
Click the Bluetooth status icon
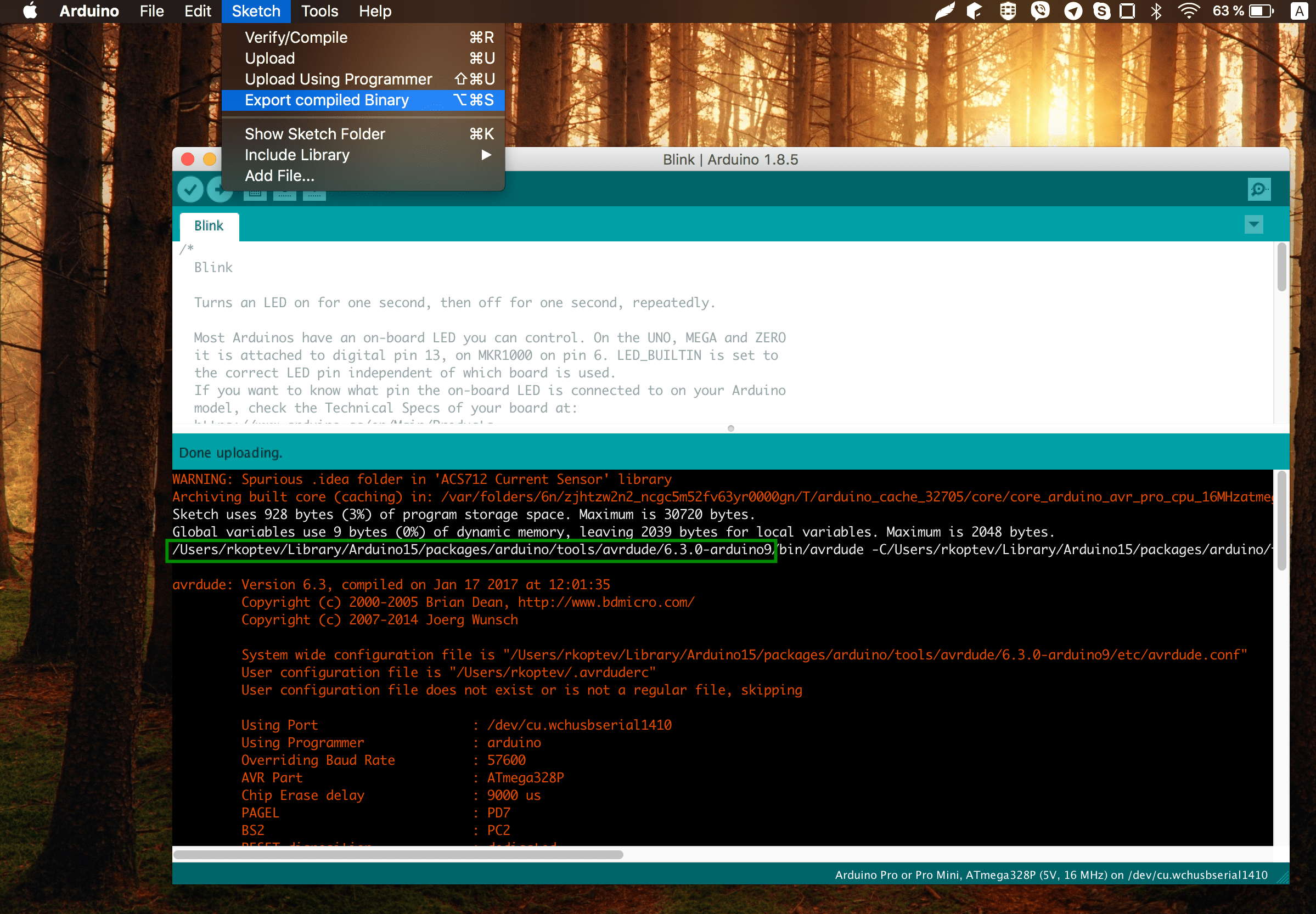click(x=1156, y=11)
